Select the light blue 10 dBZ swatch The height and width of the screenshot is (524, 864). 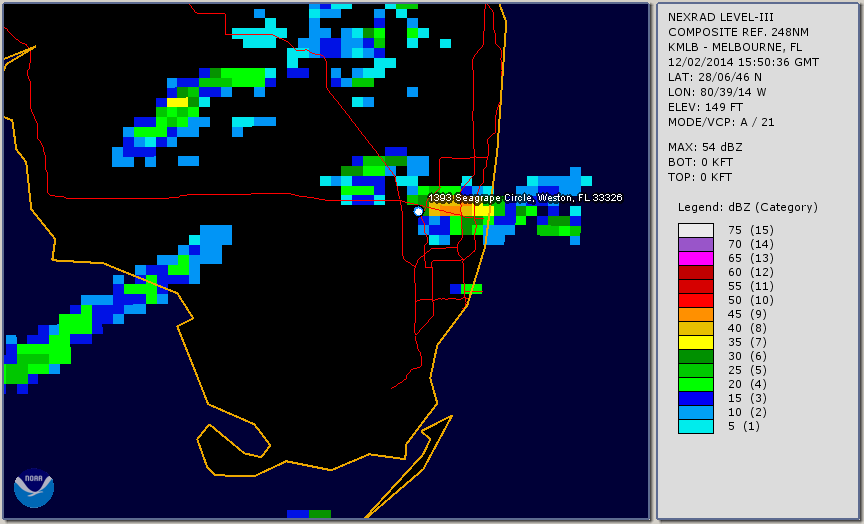(x=695, y=413)
